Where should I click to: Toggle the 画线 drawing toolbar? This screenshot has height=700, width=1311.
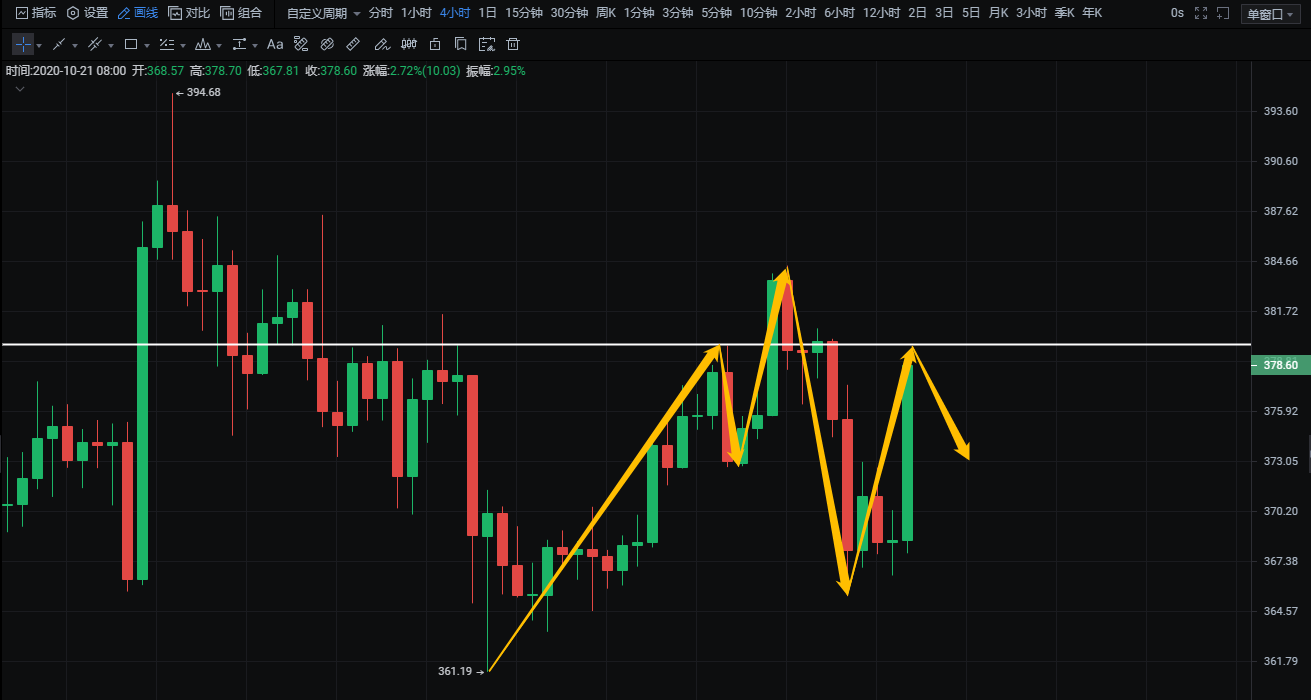(138, 13)
